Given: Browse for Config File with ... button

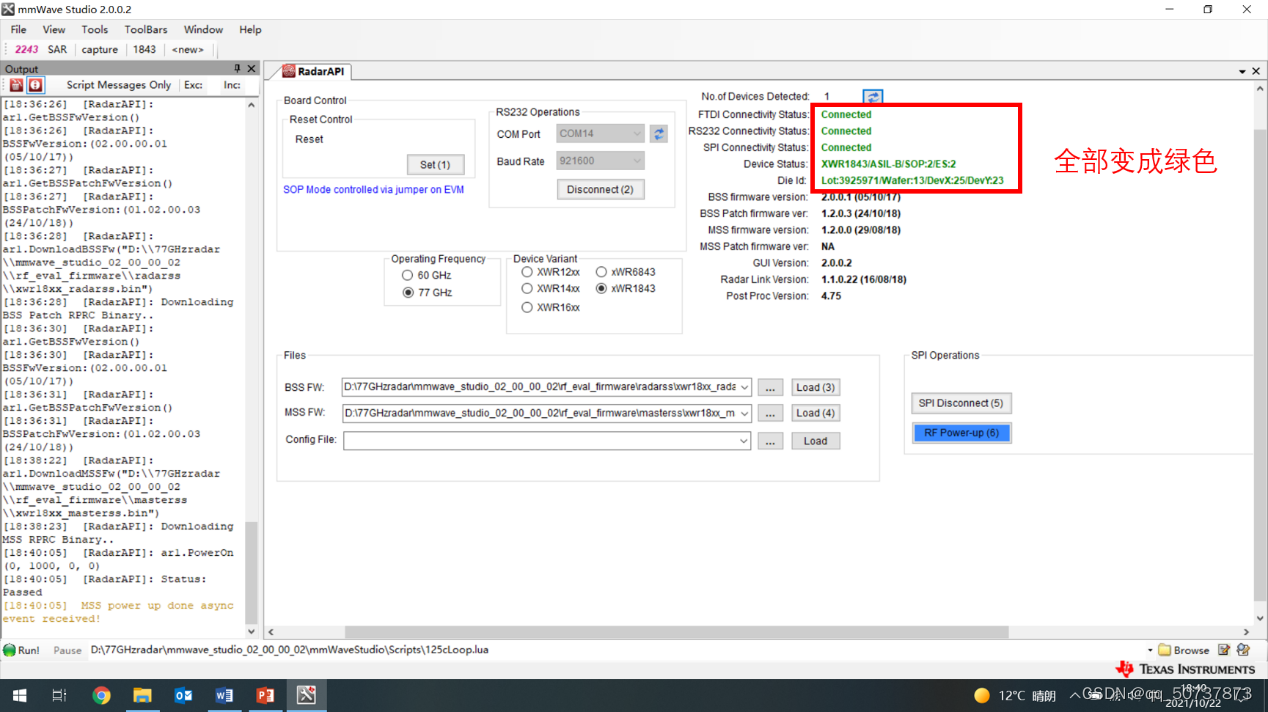Looking at the screenshot, I should pyautogui.click(x=770, y=441).
